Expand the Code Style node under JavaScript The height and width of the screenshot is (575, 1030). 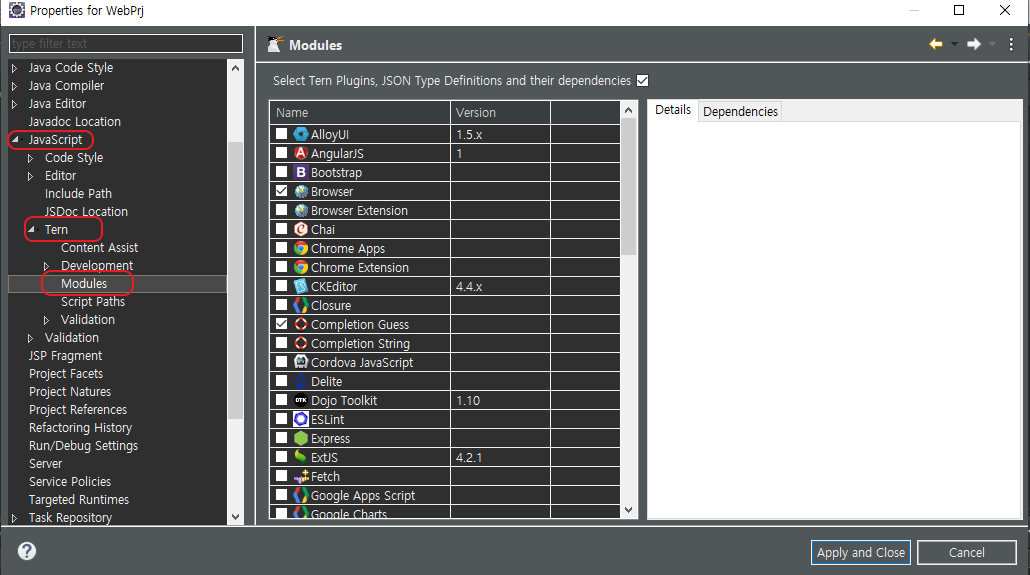coord(30,158)
